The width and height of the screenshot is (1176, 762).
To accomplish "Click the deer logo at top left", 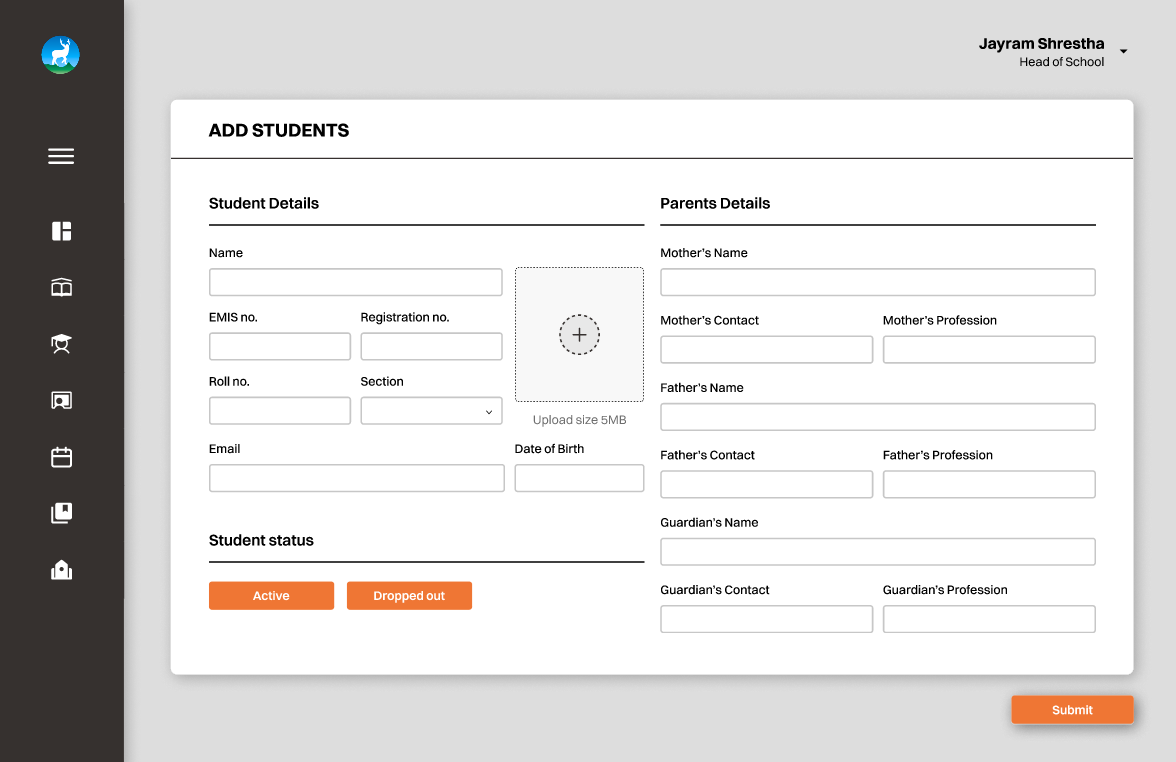I will pos(60,55).
